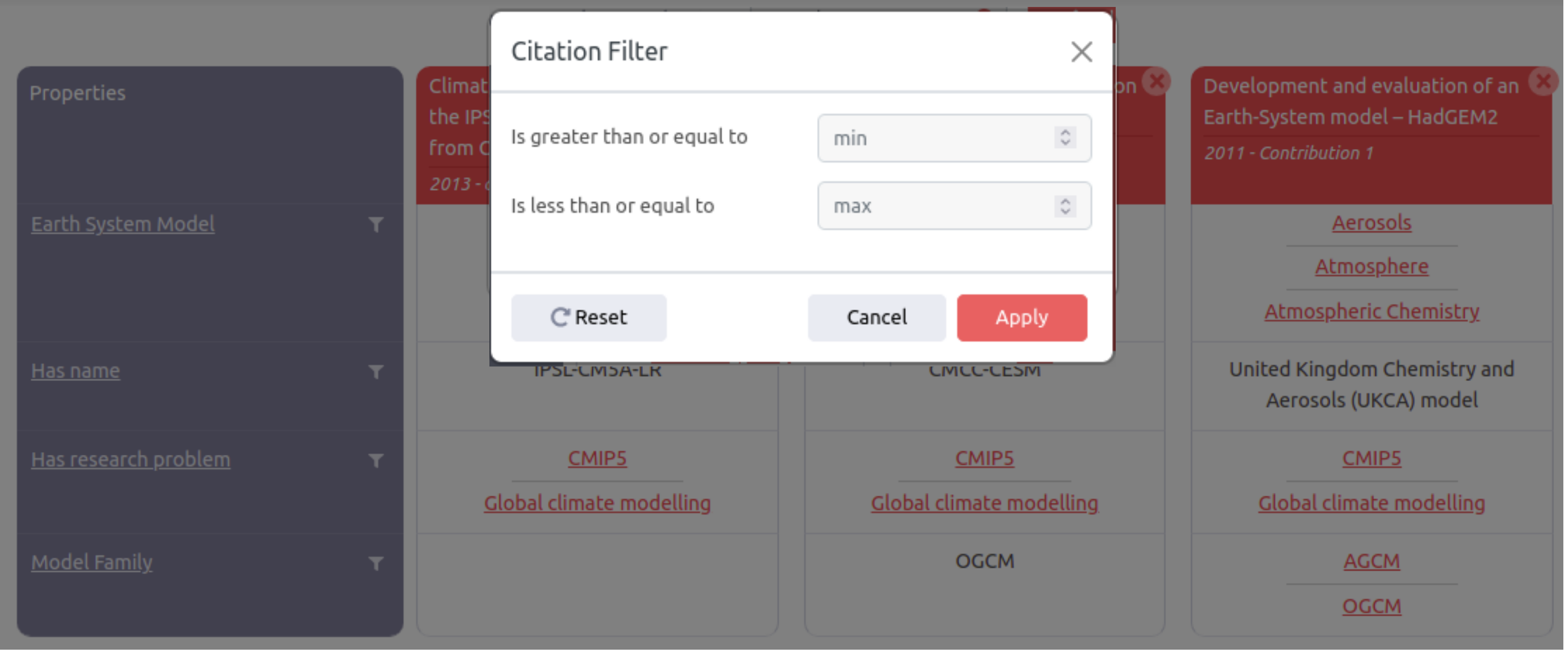Open the Model Family property link
The height and width of the screenshot is (652, 1568).
(92, 563)
